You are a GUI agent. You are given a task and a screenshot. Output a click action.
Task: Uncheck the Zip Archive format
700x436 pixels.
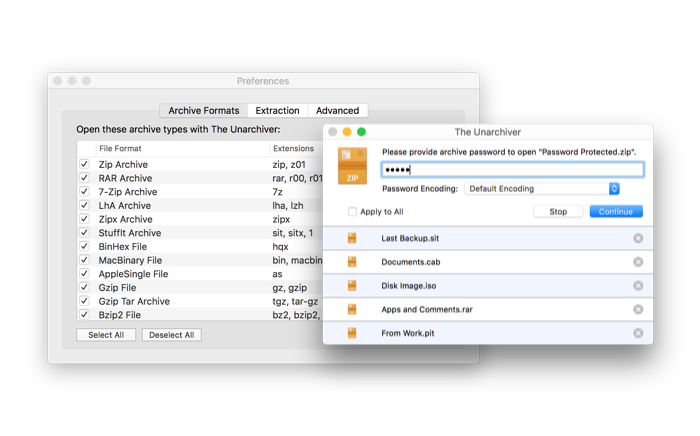click(x=84, y=164)
